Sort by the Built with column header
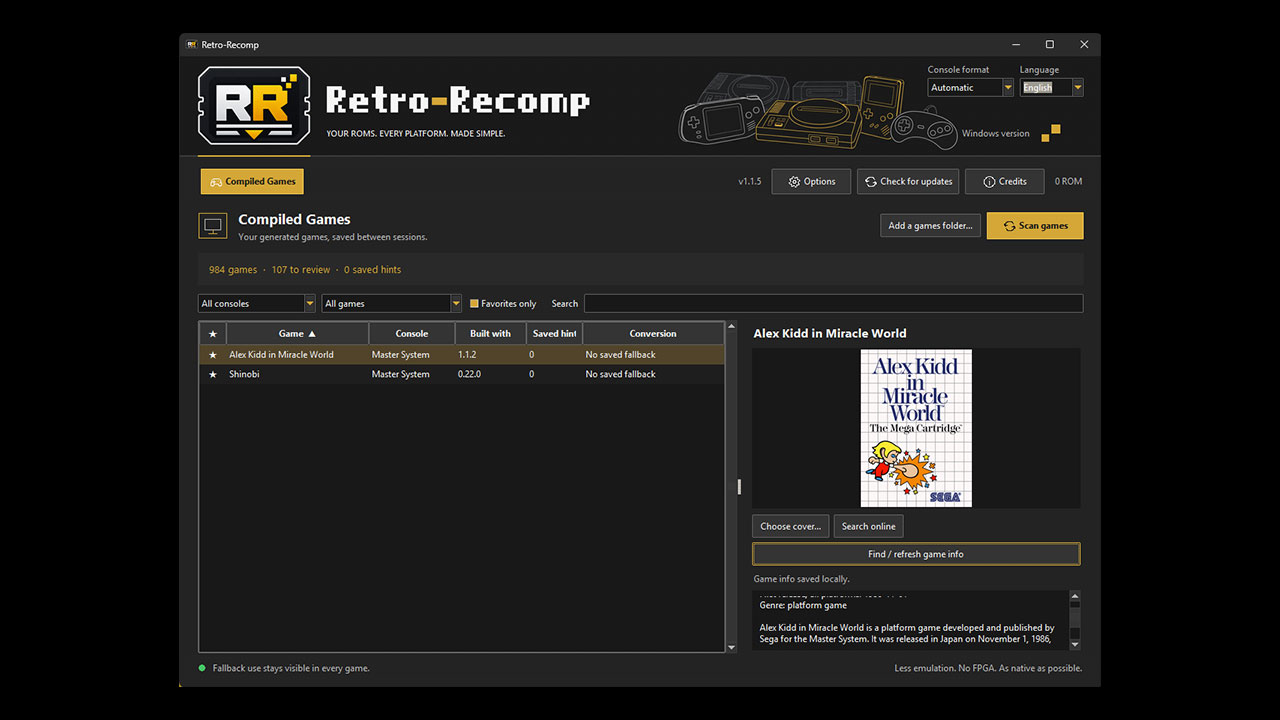1280x720 pixels. click(x=490, y=334)
